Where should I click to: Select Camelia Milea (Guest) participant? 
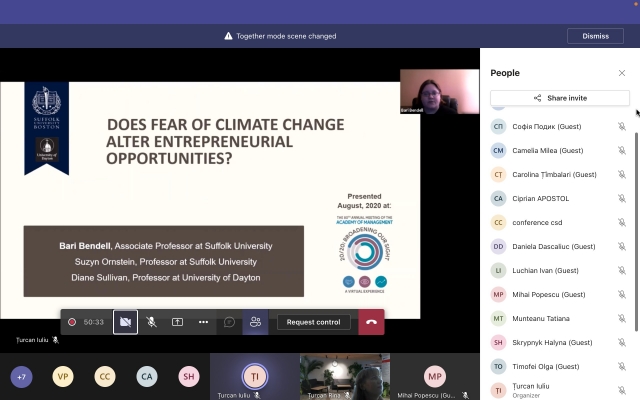click(560, 151)
